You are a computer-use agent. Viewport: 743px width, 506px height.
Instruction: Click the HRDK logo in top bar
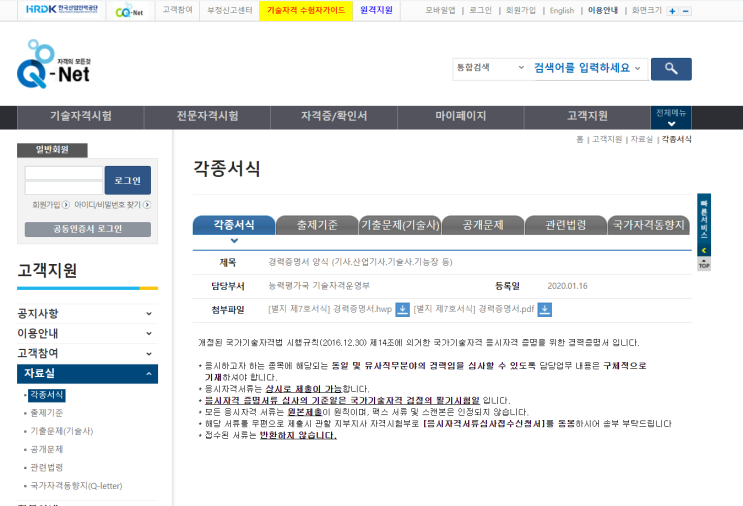pos(62,9)
